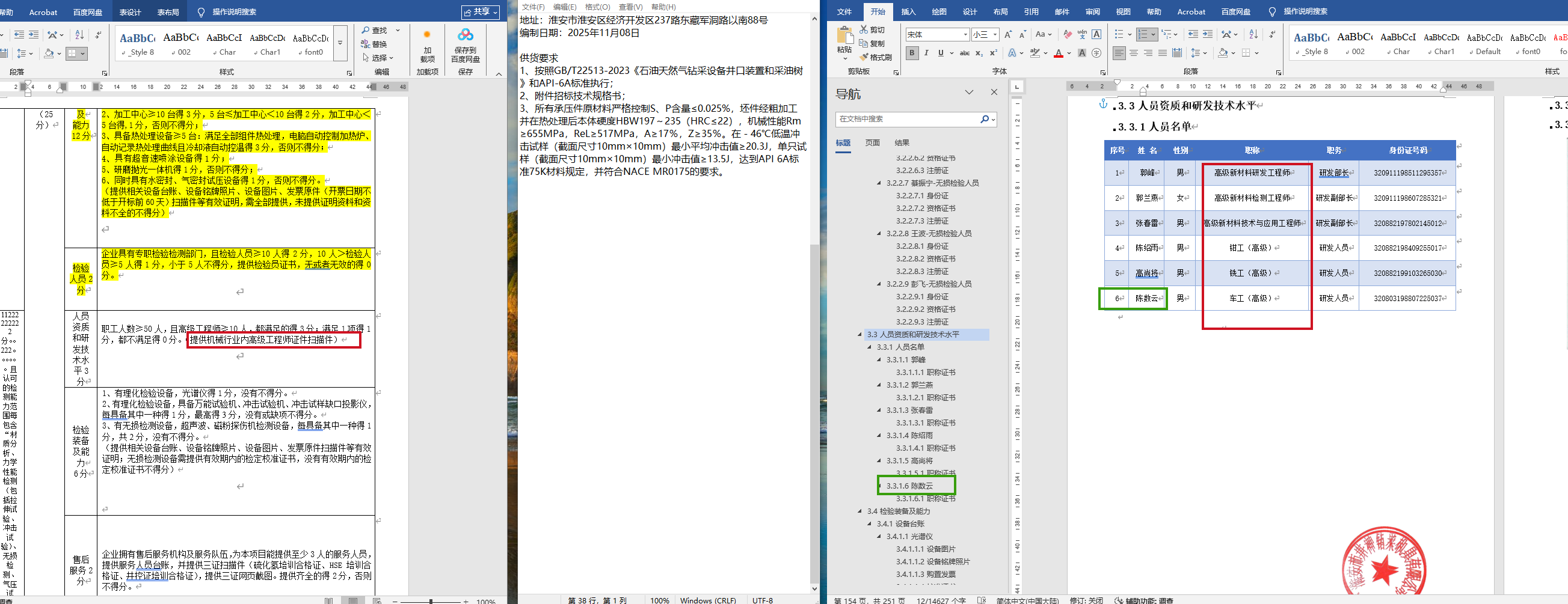Click the Asian Layout icon in right Word
The height and width of the screenshot is (604, 1568).
1226,35
